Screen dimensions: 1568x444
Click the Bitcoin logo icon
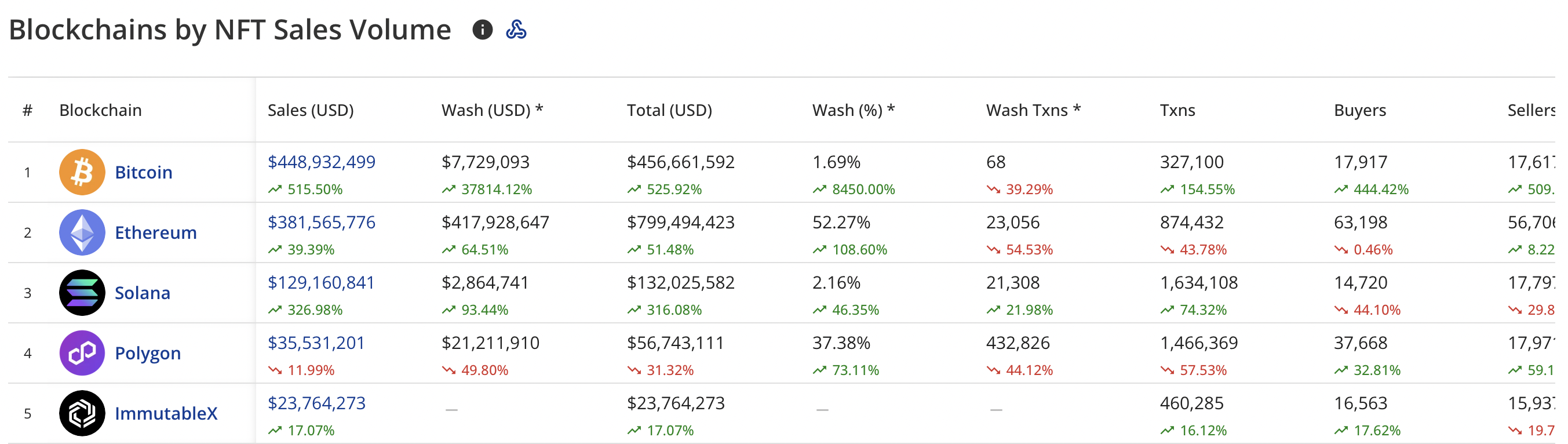82,172
